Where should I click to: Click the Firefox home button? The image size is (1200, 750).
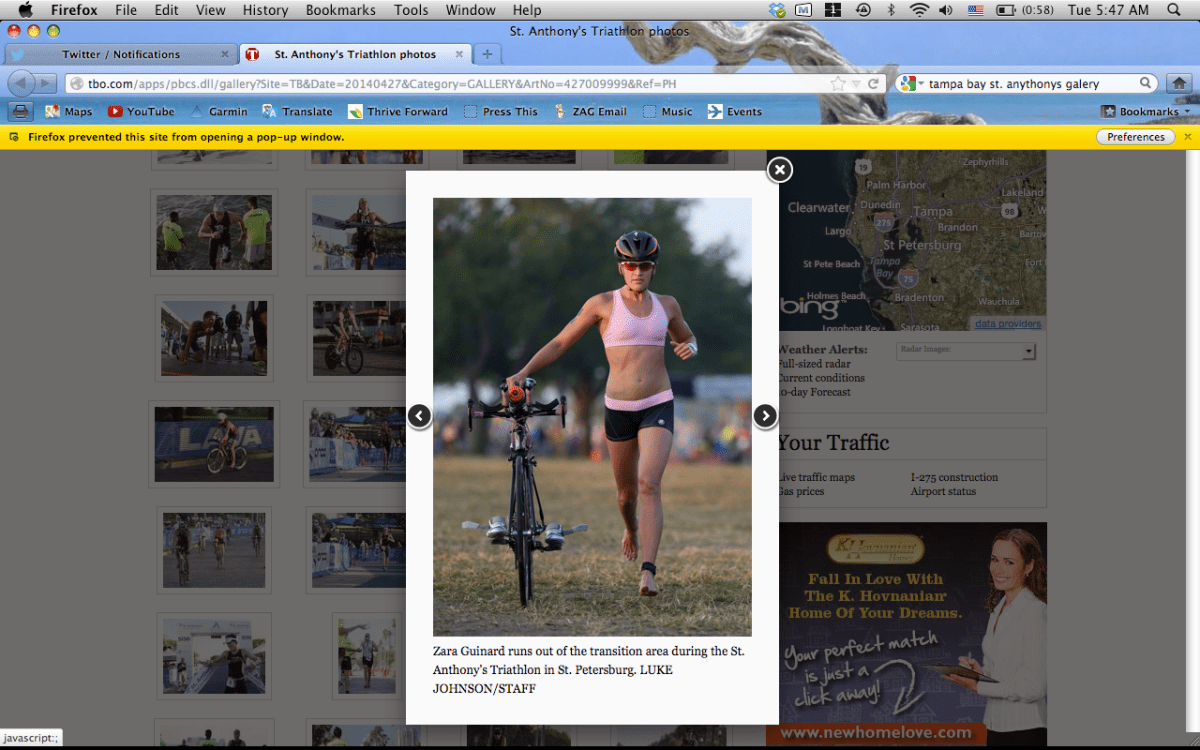(x=1179, y=84)
